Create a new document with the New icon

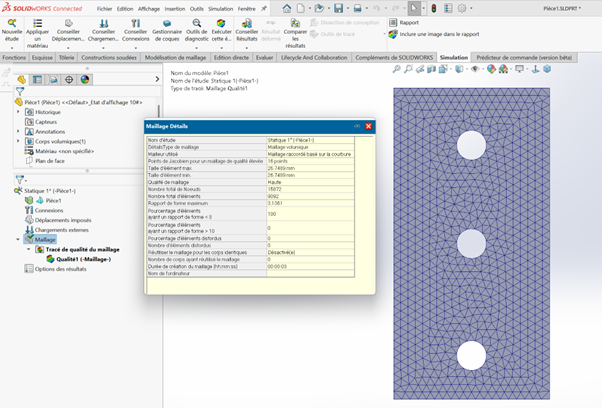[x=301, y=8]
